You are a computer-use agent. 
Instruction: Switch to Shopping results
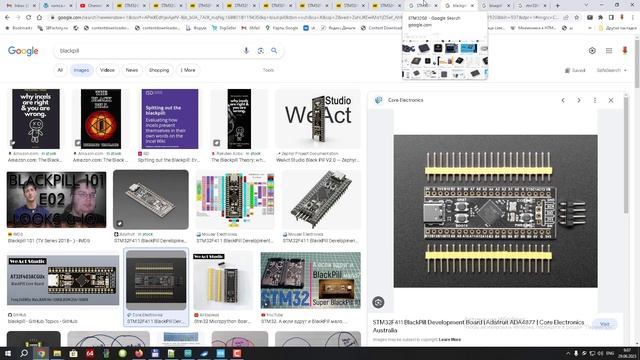[159, 70]
